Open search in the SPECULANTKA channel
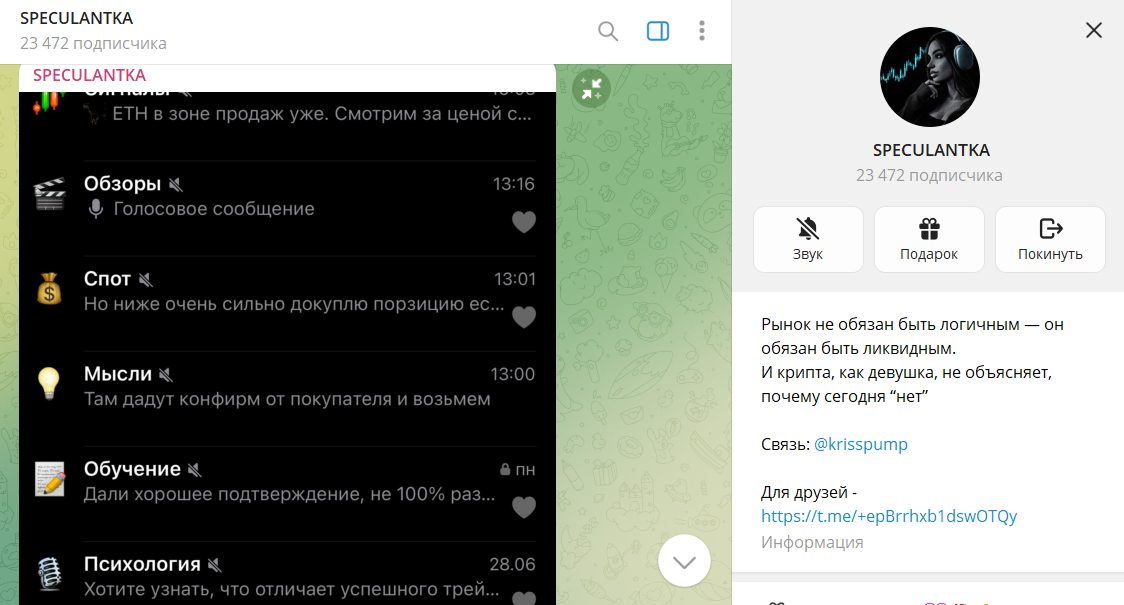Viewport: 1124px width, 605px height. click(x=608, y=31)
